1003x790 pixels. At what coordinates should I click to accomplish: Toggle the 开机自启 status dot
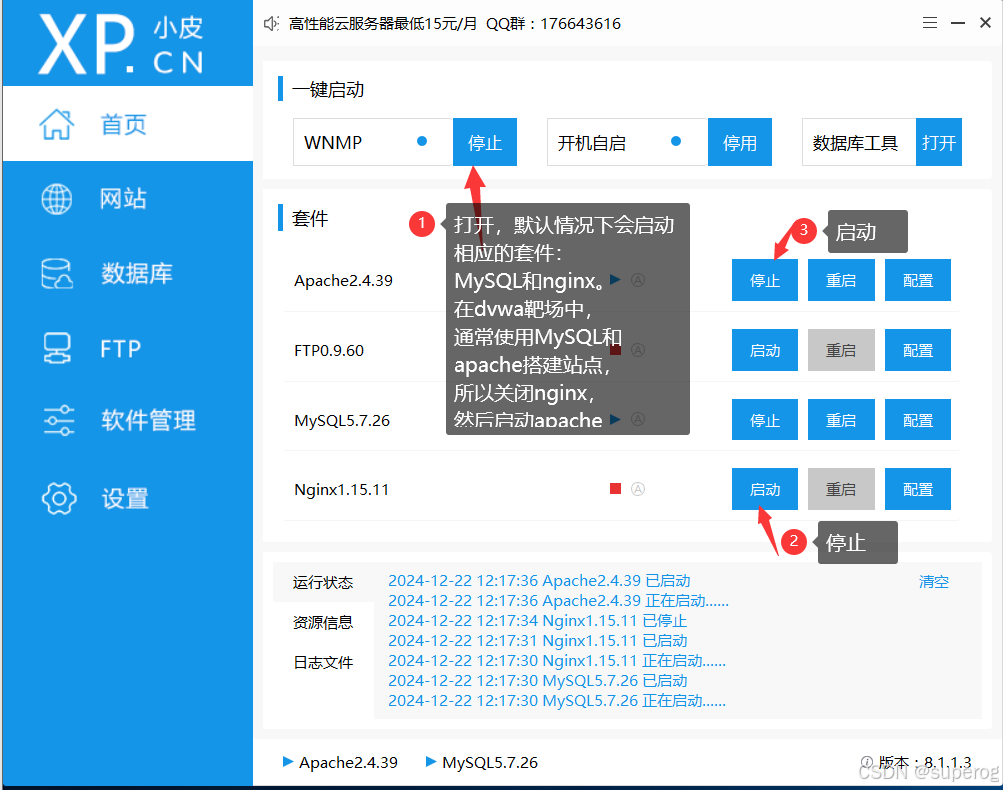pos(676,141)
